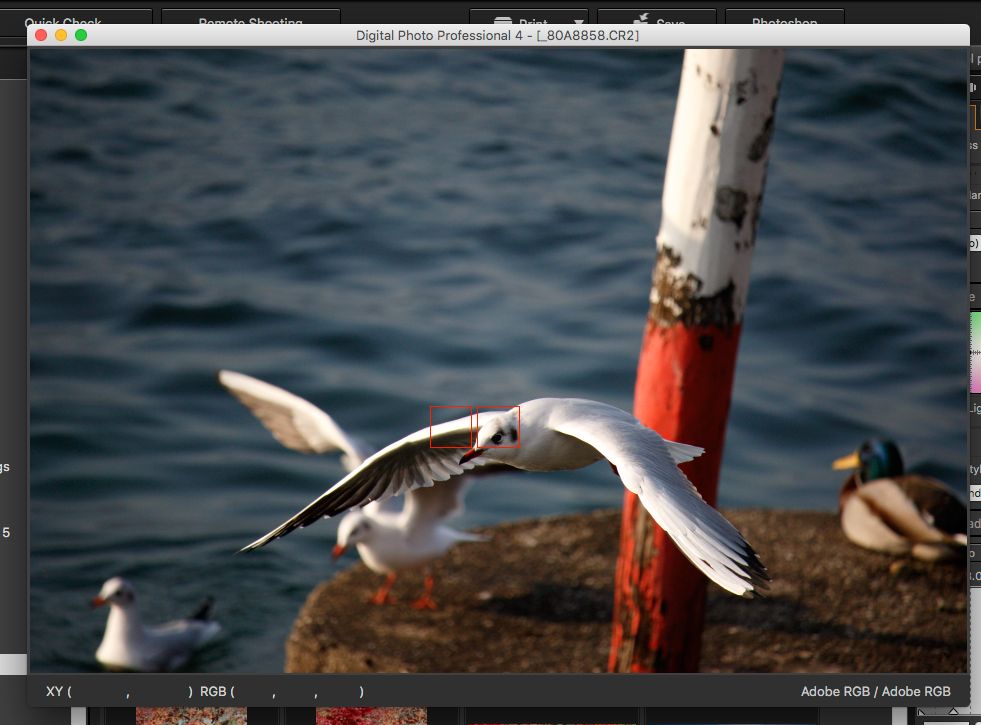Click the Adobe RGB color space label
Viewport: 981px width, 725px height.
click(x=875, y=691)
